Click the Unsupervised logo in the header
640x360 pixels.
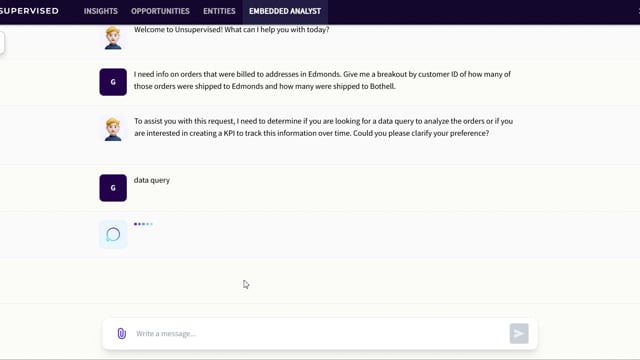pyautogui.click(x=29, y=11)
